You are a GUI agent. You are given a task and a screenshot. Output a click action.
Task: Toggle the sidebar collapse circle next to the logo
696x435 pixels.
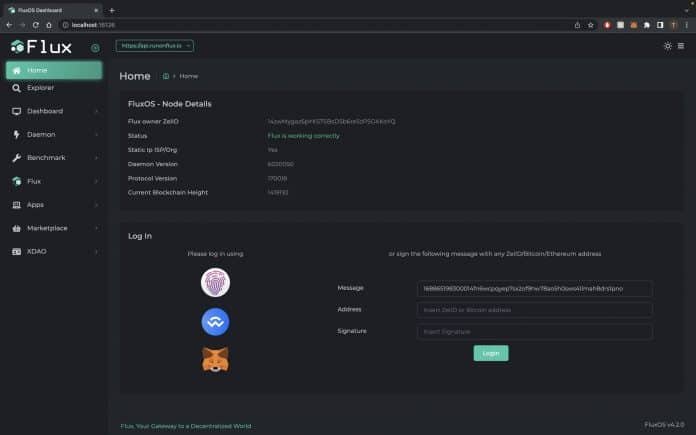click(x=95, y=47)
